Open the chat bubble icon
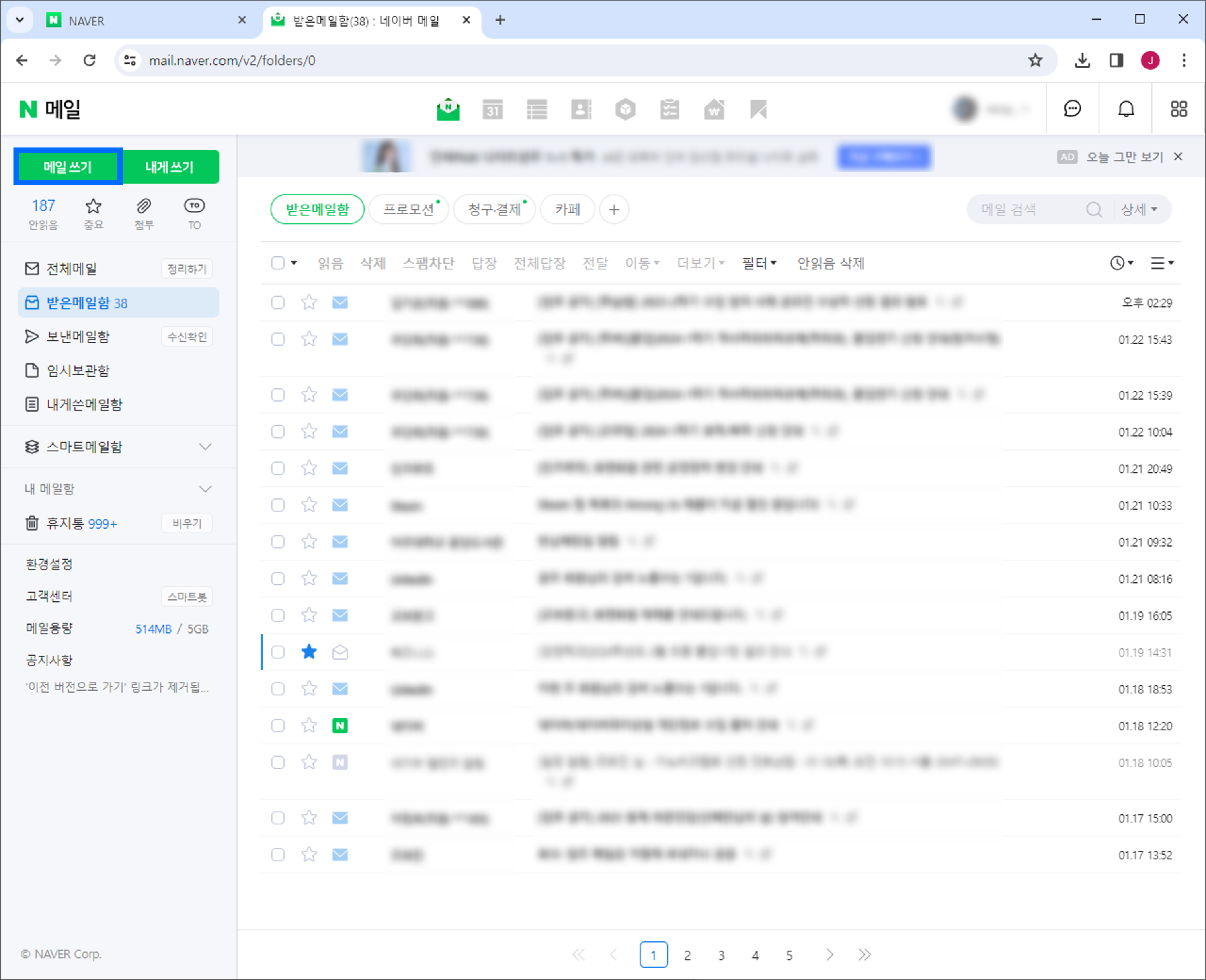 [1072, 109]
